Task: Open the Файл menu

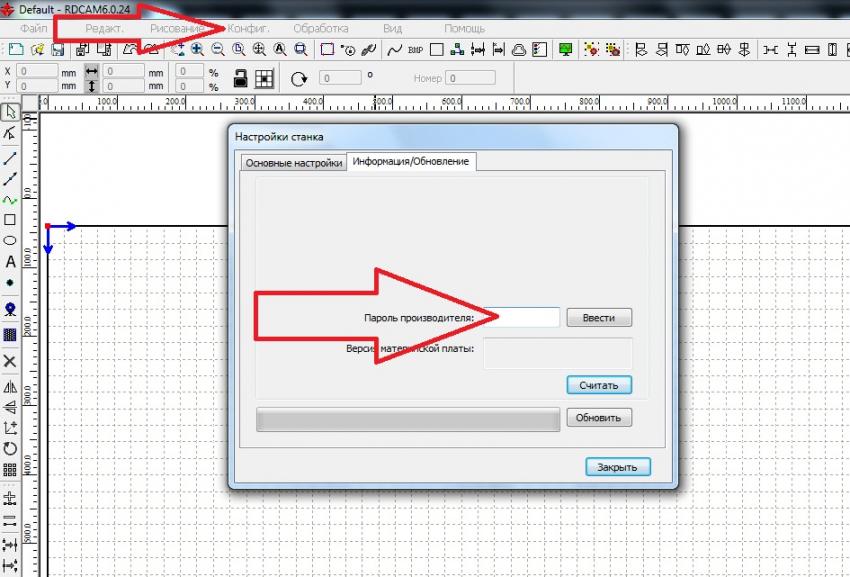Action: pos(34,29)
